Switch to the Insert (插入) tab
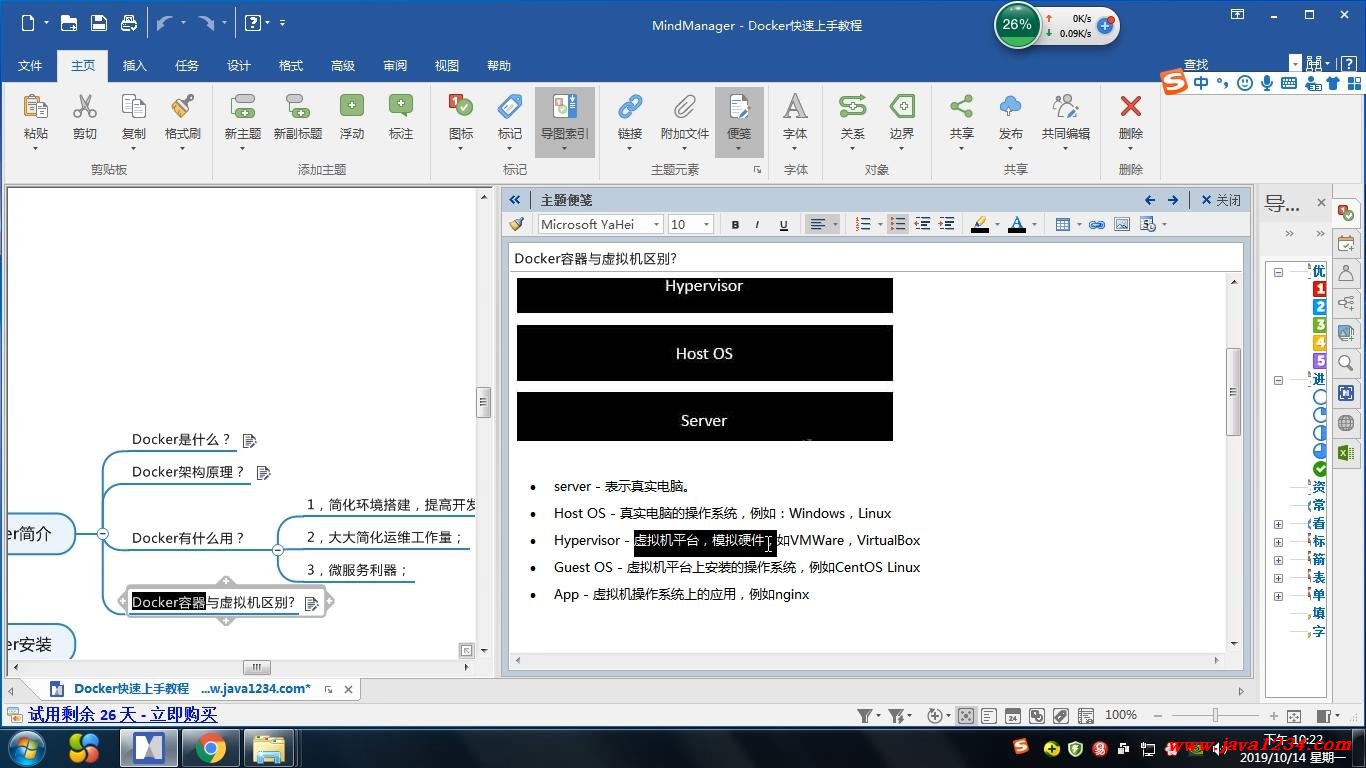This screenshot has height=768, width=1366. pyautogui.click(x=134, y=65)
